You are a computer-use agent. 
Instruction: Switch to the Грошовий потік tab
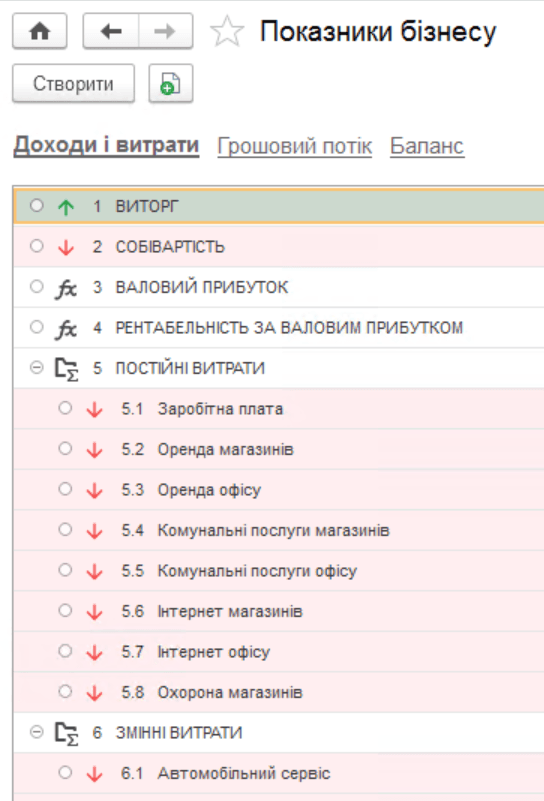(295, 146)
